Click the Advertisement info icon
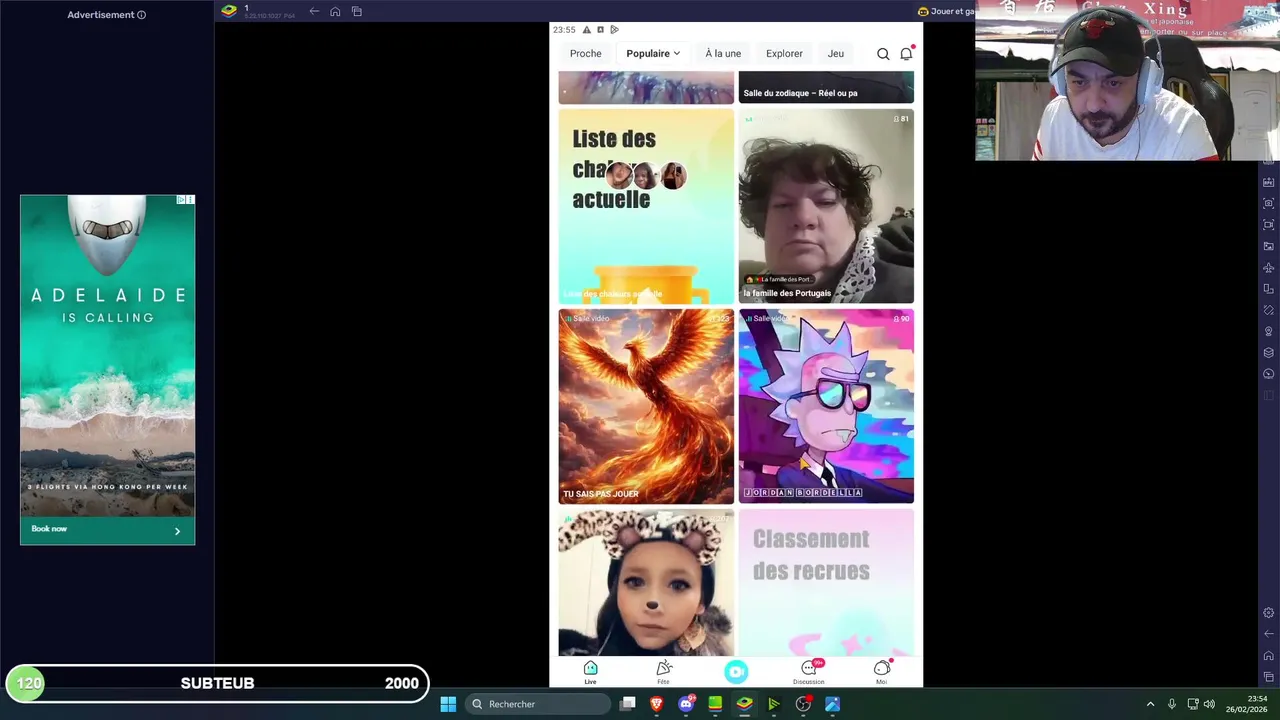This screenshot has height=720, width=1280. coord(141,15)
